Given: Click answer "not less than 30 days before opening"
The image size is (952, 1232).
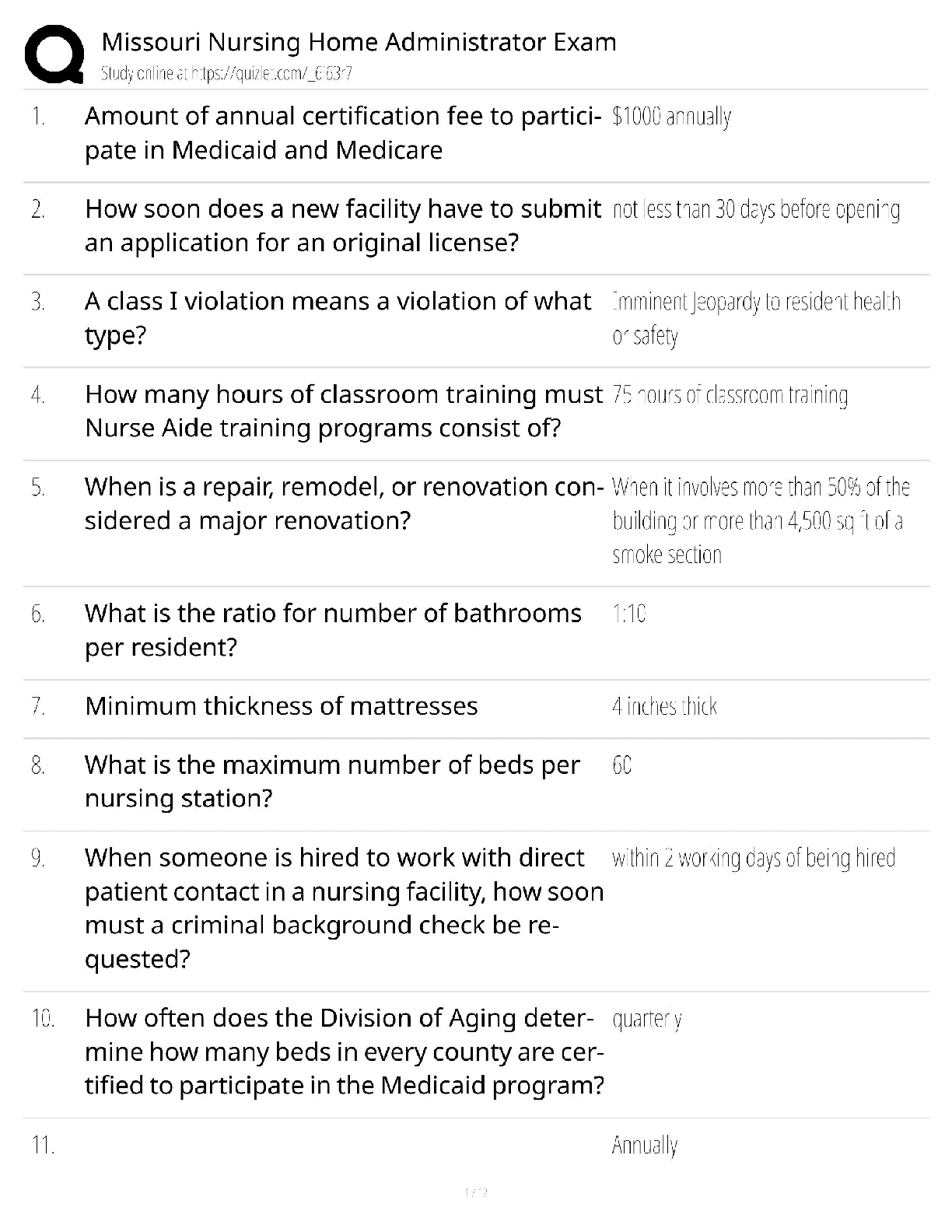Looking at the screenshot, I should pyautogui.click(x=756, y=210).
